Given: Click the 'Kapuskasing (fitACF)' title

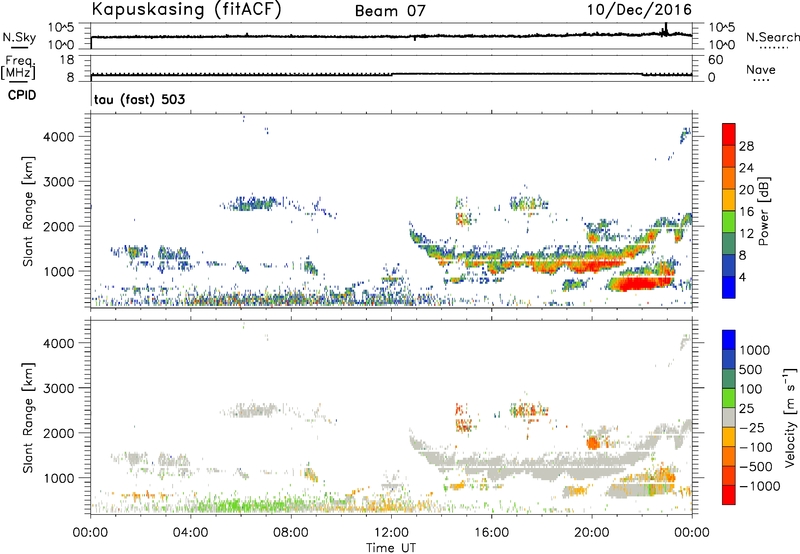Looking at the screenshot, I should tap(186, 9).
